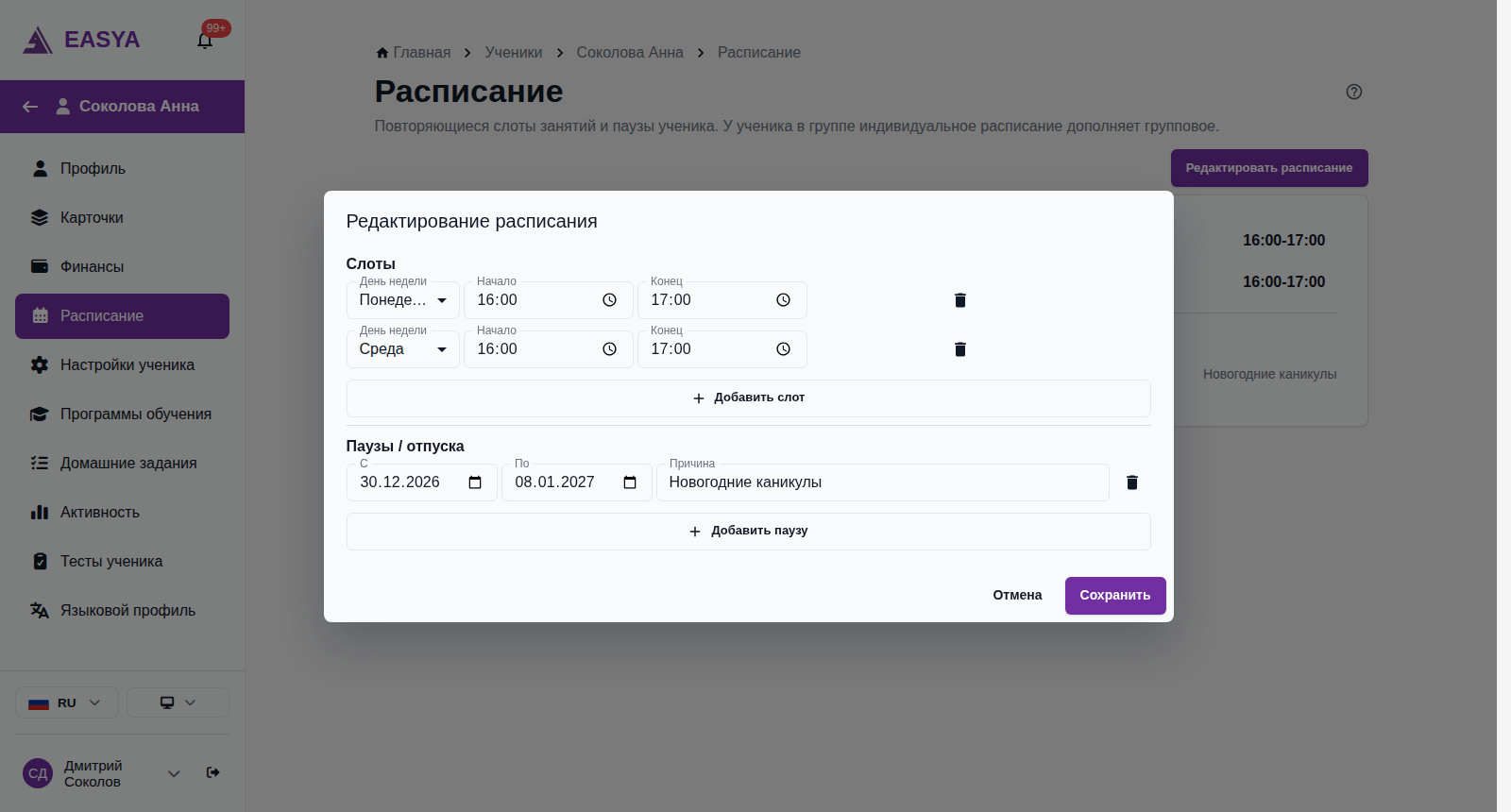The width and height of the screenshot is (1511, 812).
Task: Open time picker for Среда start time
Action: pos(610,349)
